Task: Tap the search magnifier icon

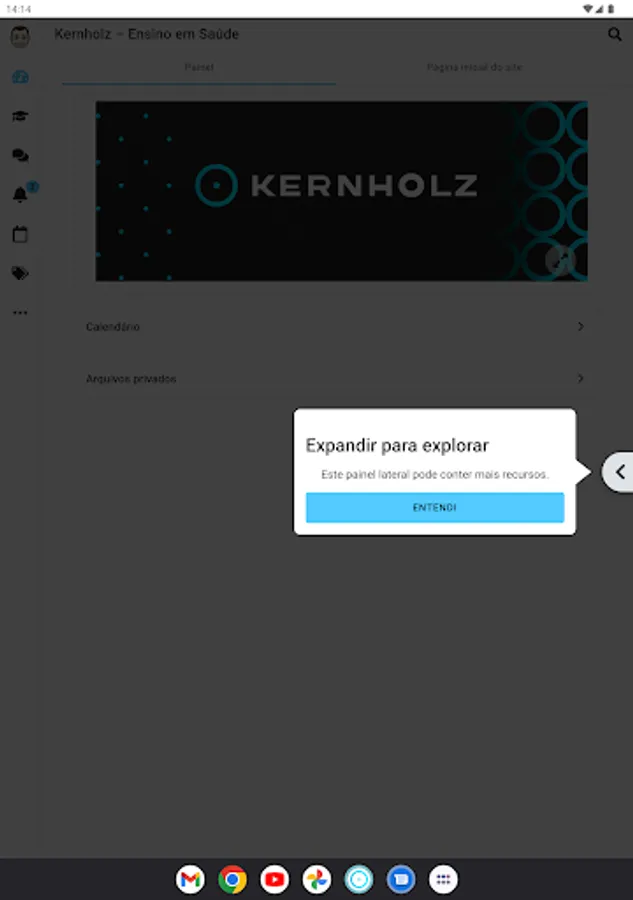Action: [615, 34]
